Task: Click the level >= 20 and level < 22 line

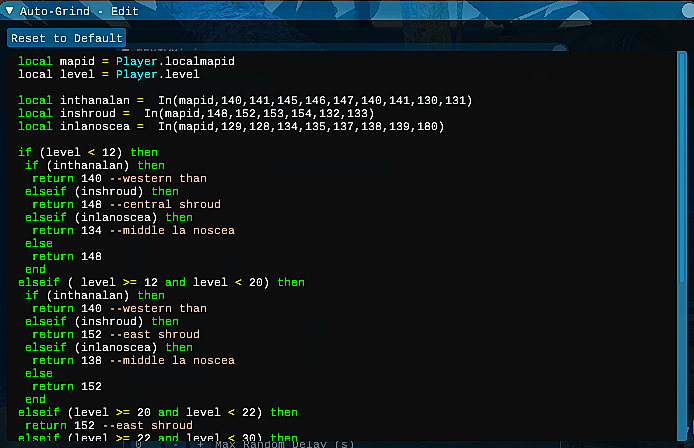Action: tap(158, 413)
